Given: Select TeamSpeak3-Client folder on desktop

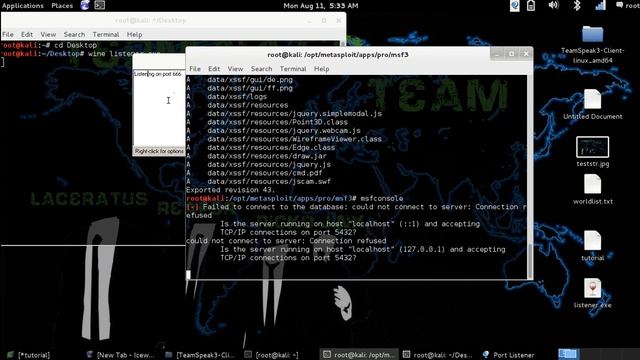Looking at the screenshot, I should coord(593,44).
